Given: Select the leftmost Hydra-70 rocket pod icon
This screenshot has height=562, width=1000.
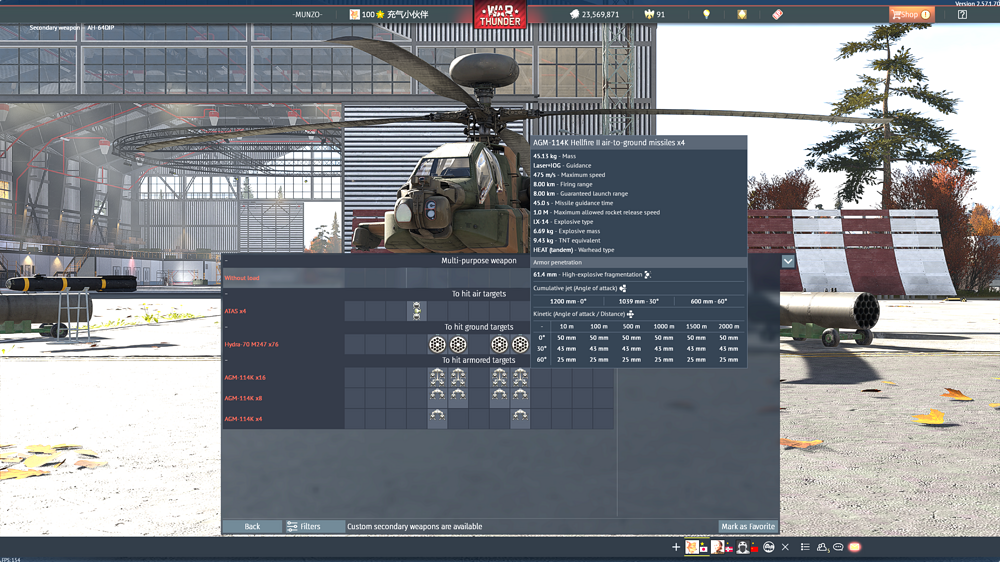Looking at the screenshot, I should [437, 344].
